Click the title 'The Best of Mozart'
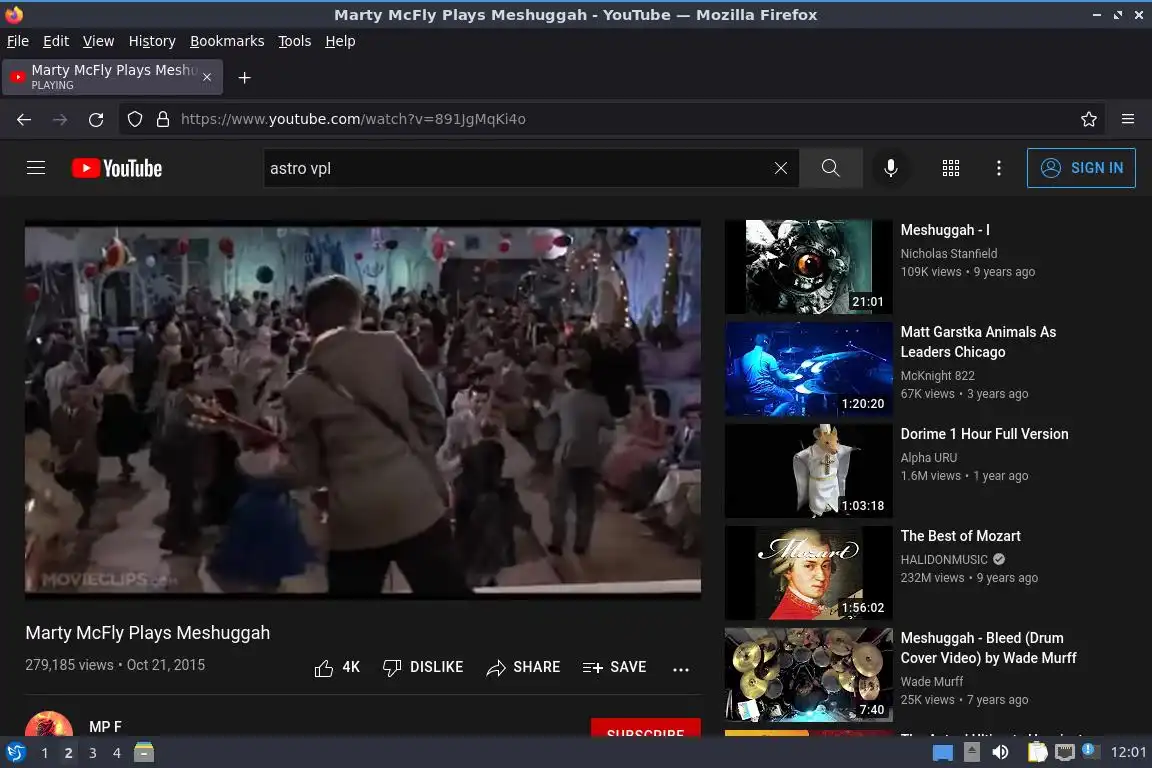The image size is (1152, 768). pyautogui.click(x=960, y=536)
